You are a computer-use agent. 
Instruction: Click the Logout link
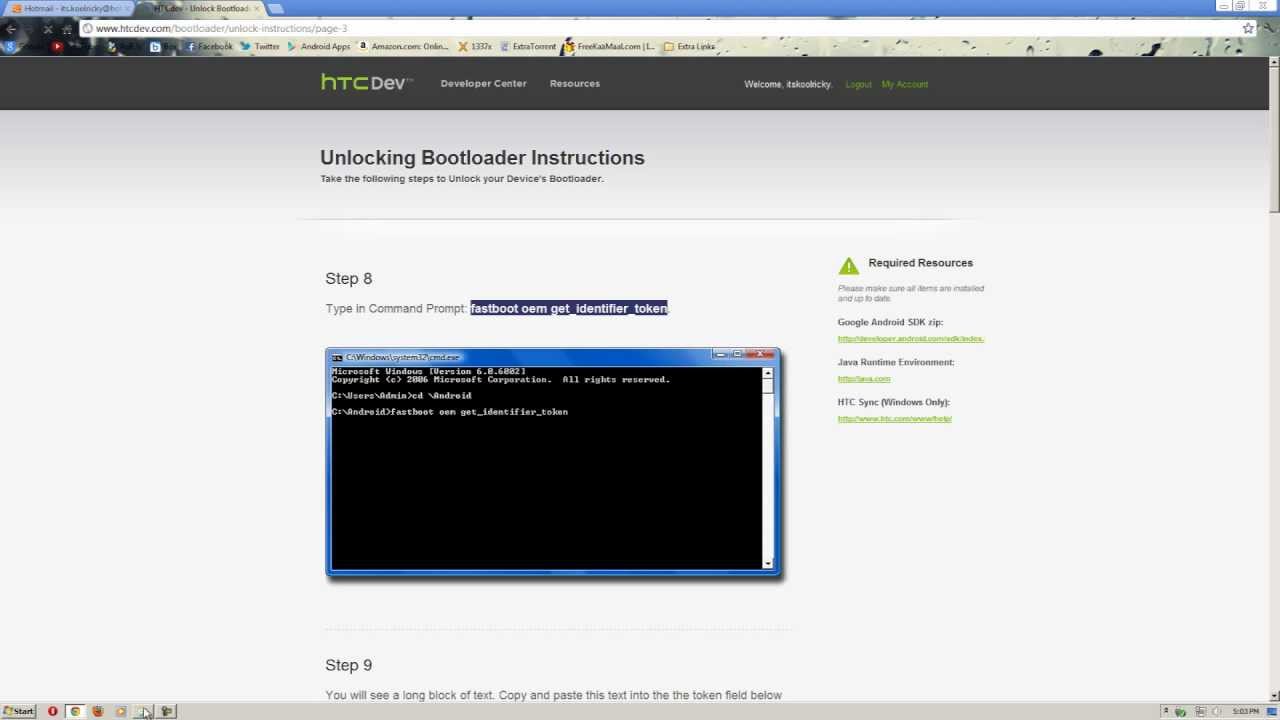tap(858, 84)
